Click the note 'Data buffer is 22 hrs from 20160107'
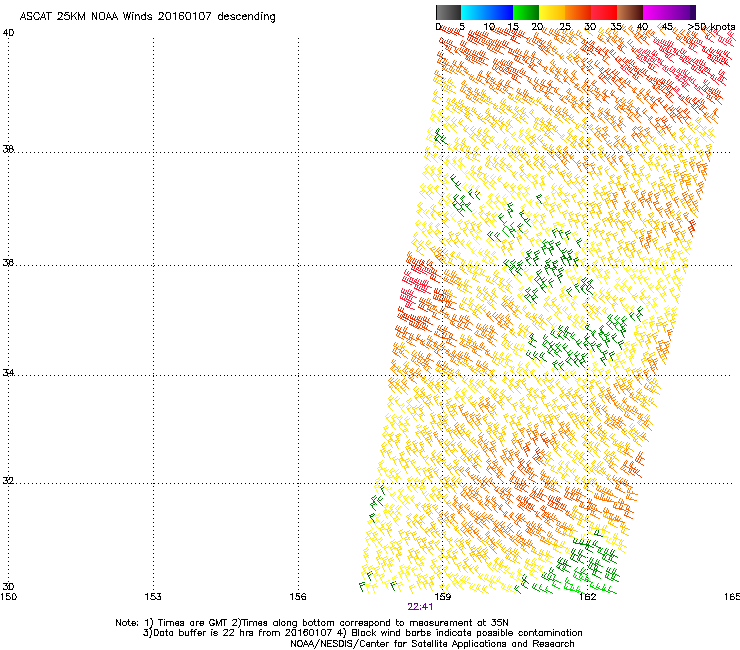Viewport: 740px width, 650px height. click(243, 633)
